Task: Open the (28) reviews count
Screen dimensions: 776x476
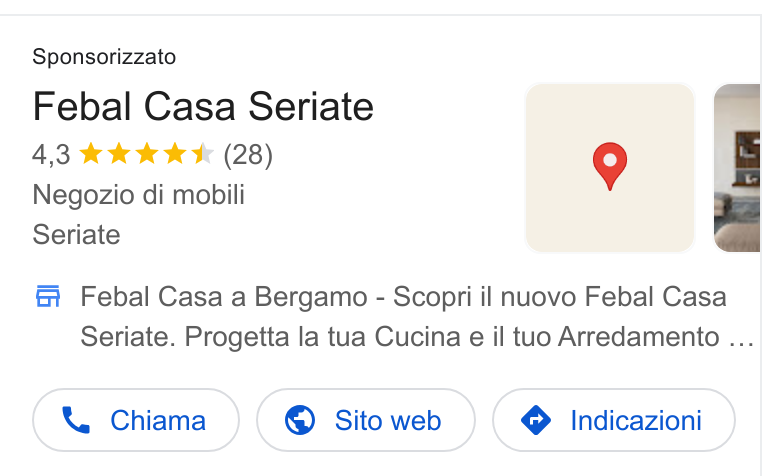Action: point(248,155)
